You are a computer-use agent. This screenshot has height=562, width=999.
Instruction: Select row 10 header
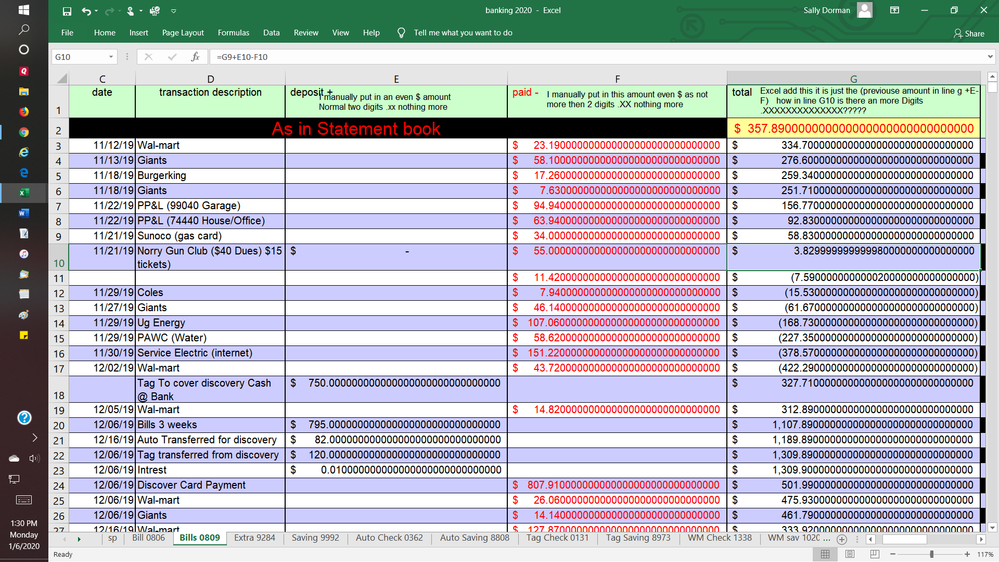59,257
